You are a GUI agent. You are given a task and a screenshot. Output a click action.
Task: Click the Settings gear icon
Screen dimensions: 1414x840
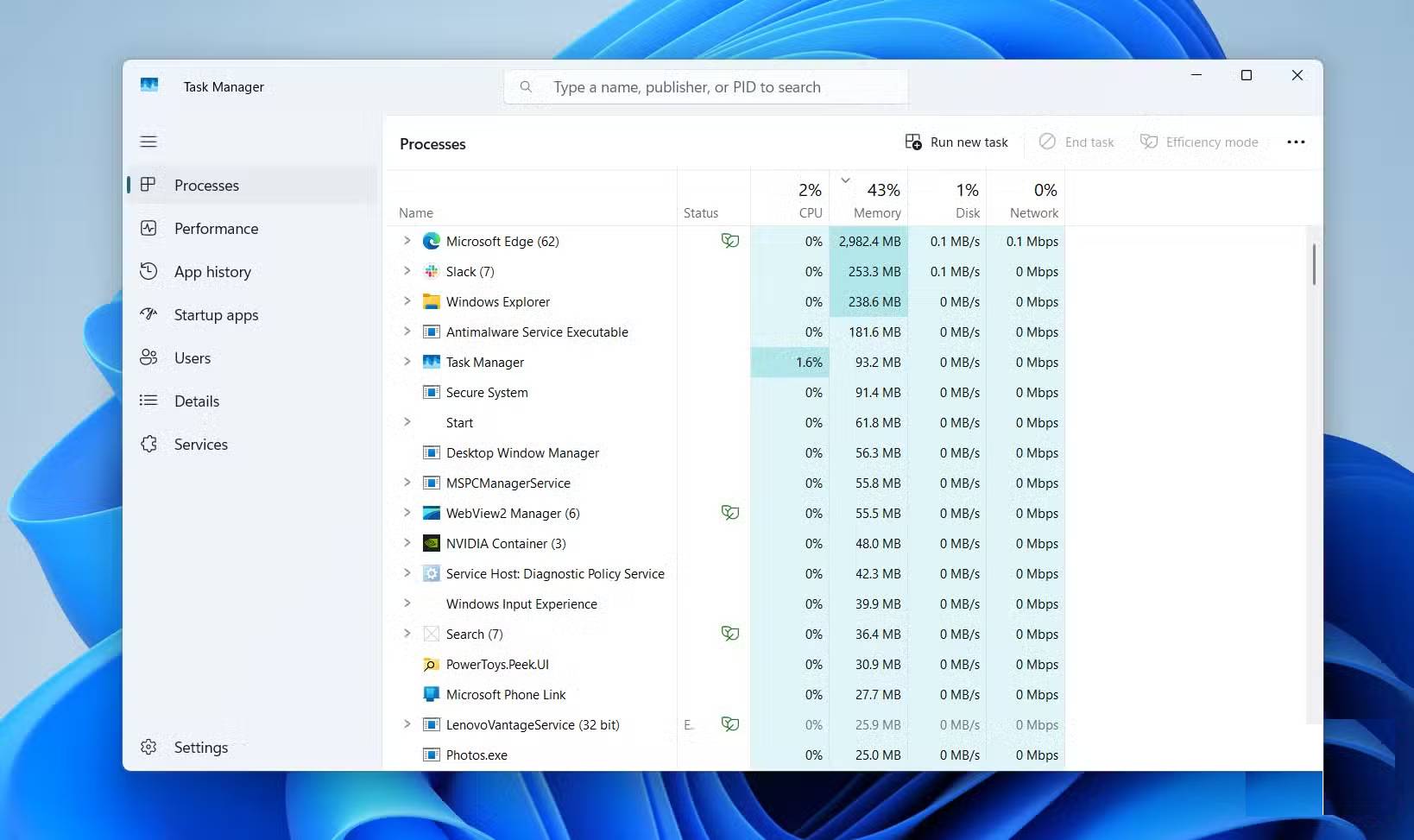click(148, 748)
